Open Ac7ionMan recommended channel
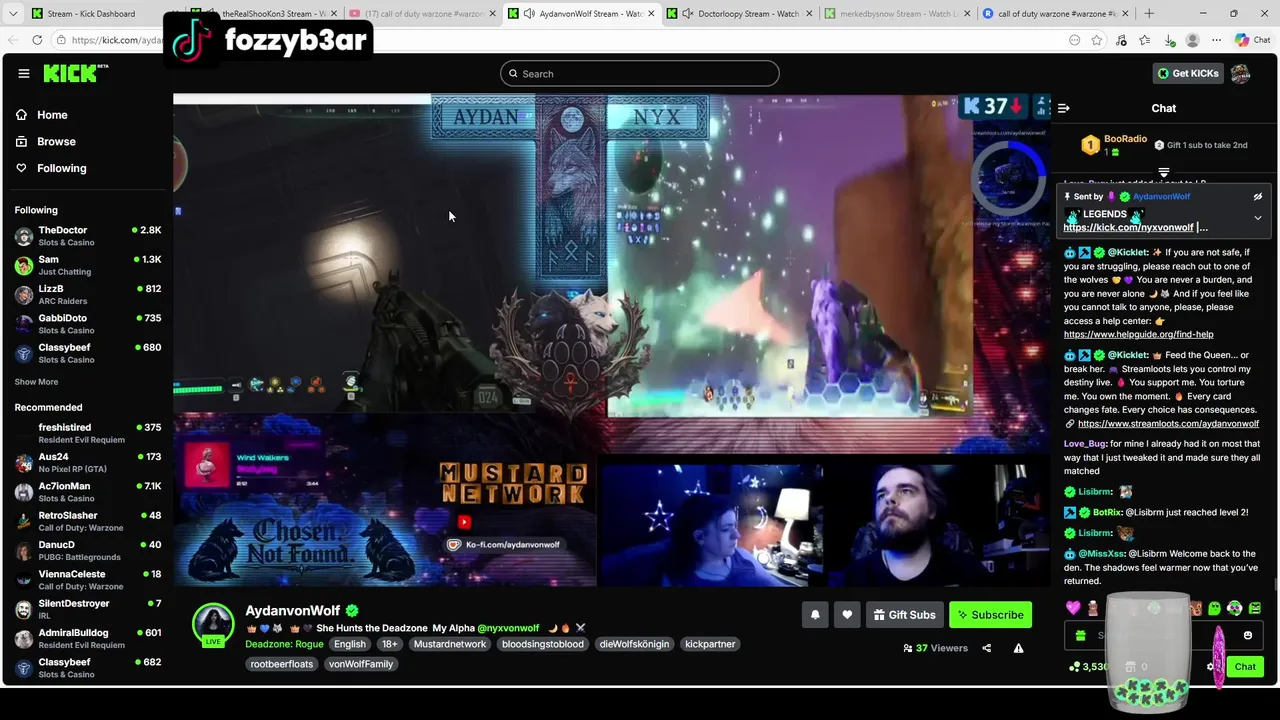The height and width of the screenshot is (720, 1280). (x=88, y=492)
